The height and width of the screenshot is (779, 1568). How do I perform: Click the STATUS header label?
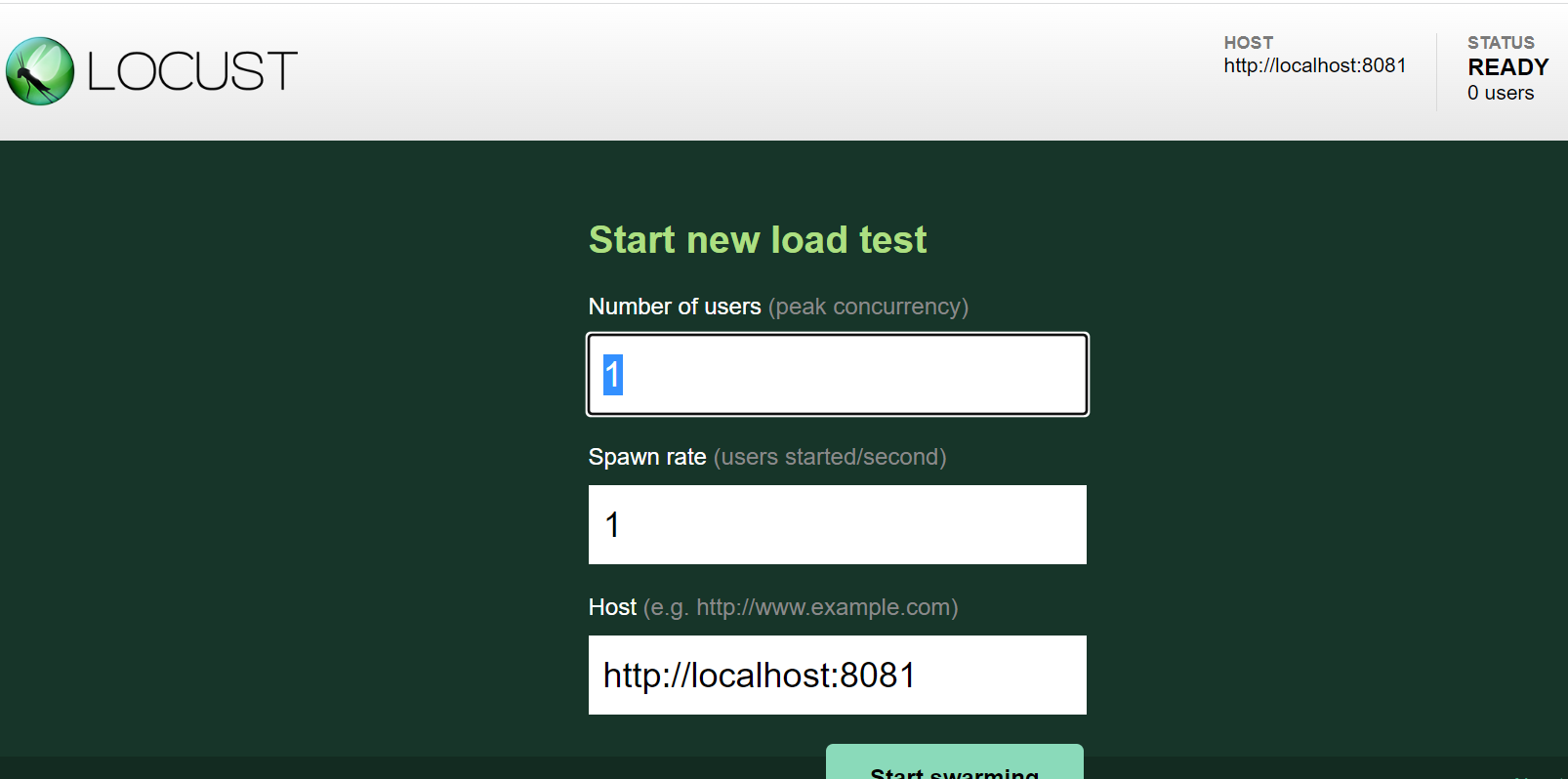click(x=1501, y=43)
